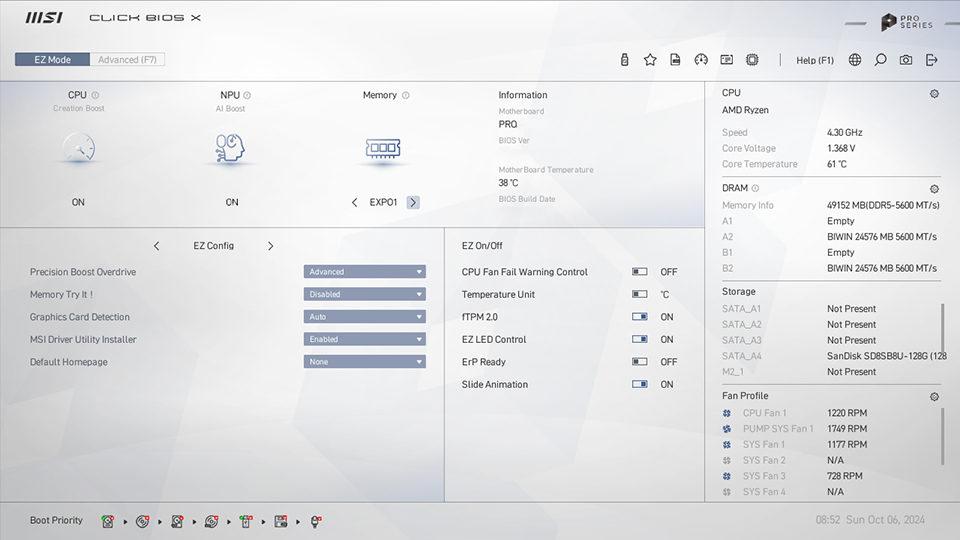Toggle the ErP Ready switch
Viewport: 960px width, 540px height.
click(x=640, y=362)
